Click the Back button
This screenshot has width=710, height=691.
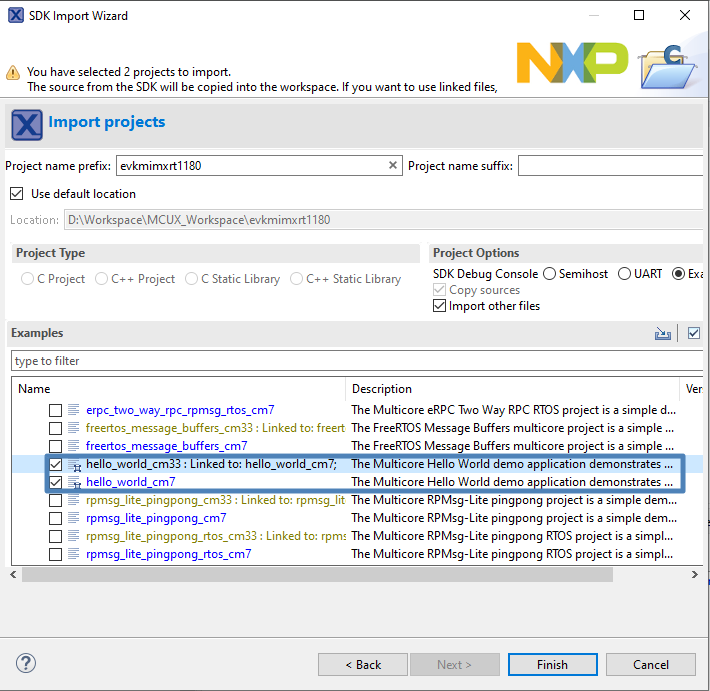pyautogui.click(x=363, y=664)
